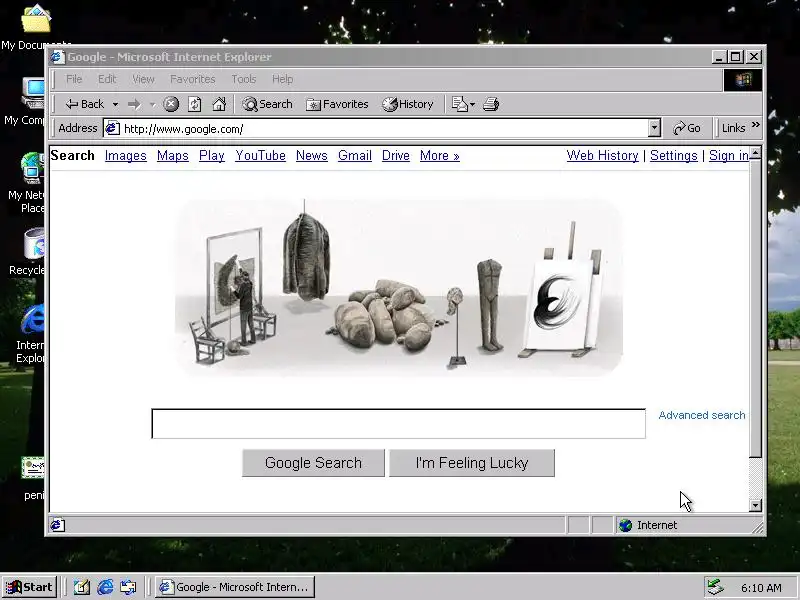
Task: Open the Play link
Action: [212, 156]
